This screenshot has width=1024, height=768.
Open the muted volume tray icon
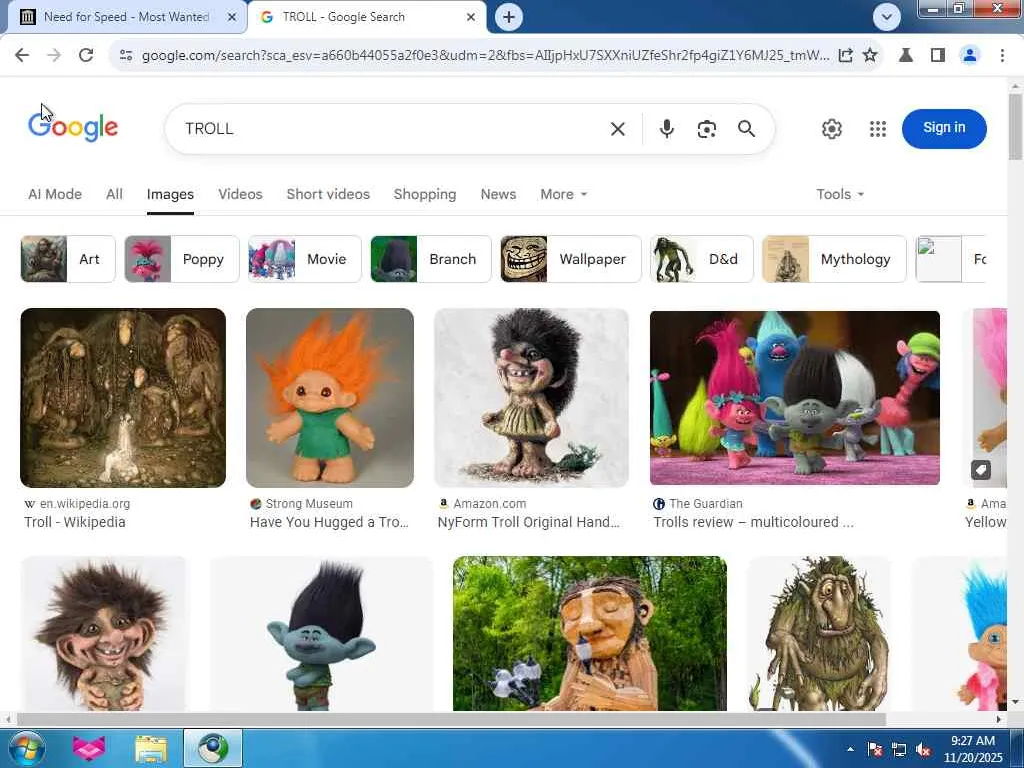point(923,750)
